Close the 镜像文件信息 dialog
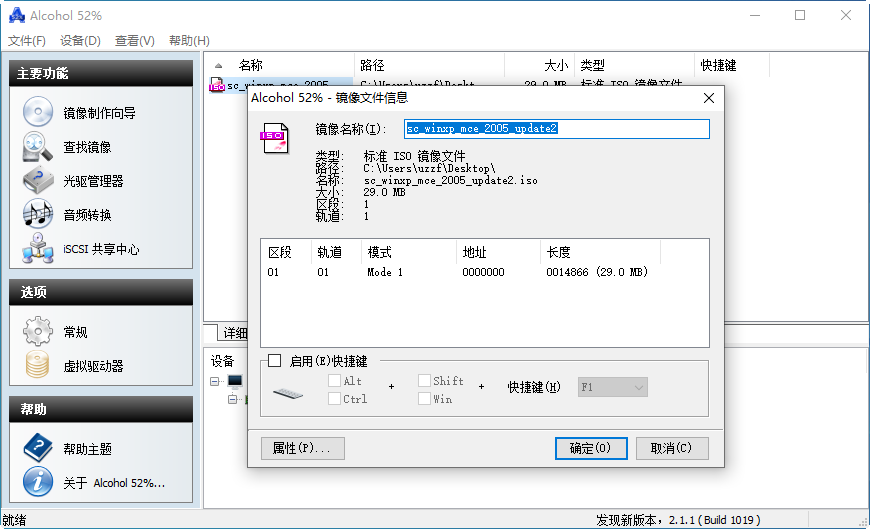This screenshot has height=529, width=870. 709,98
